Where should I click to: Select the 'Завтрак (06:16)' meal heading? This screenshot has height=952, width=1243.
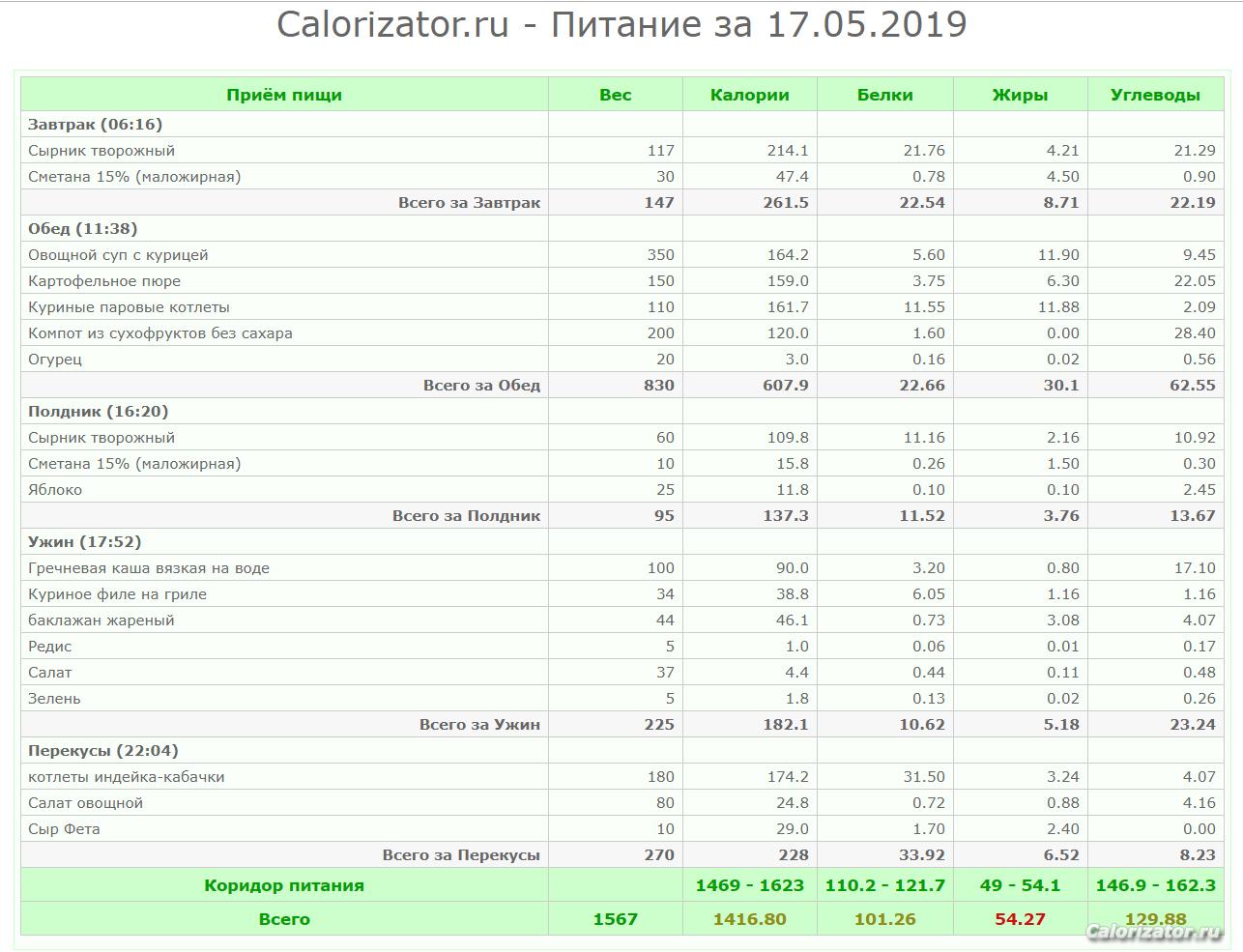(95, 125)
